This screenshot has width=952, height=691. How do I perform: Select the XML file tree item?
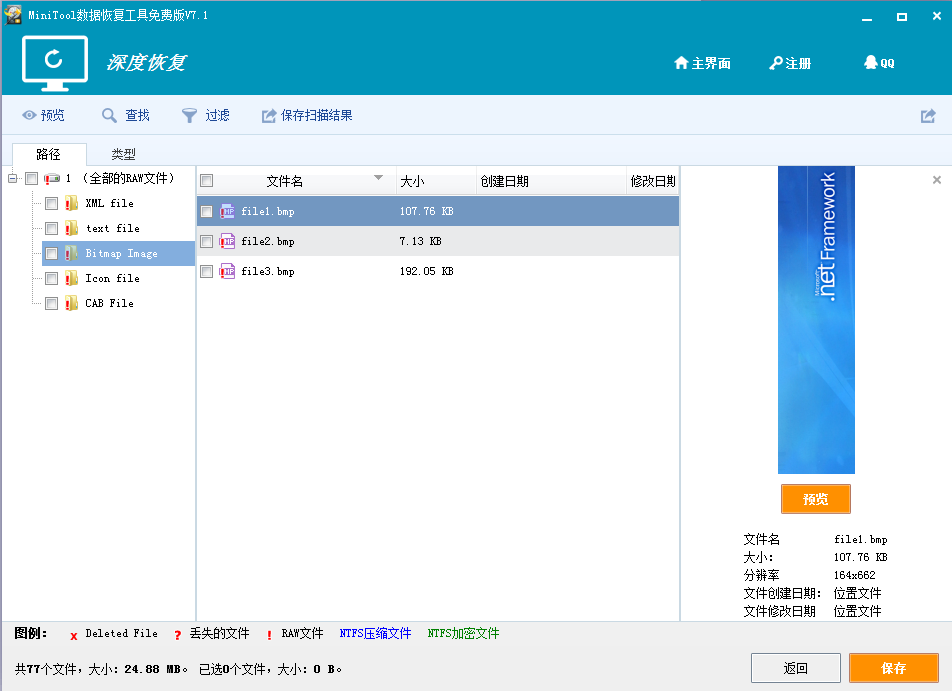point(109,203)
